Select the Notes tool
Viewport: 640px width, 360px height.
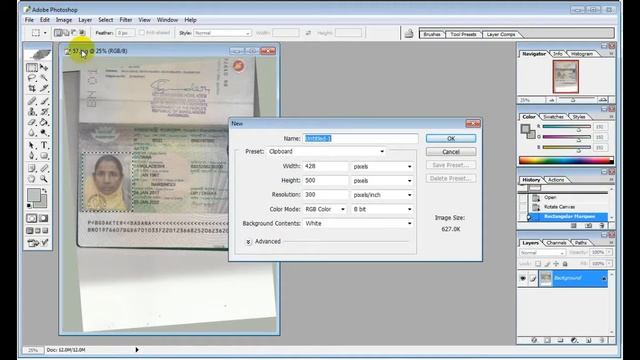(32, 168)
